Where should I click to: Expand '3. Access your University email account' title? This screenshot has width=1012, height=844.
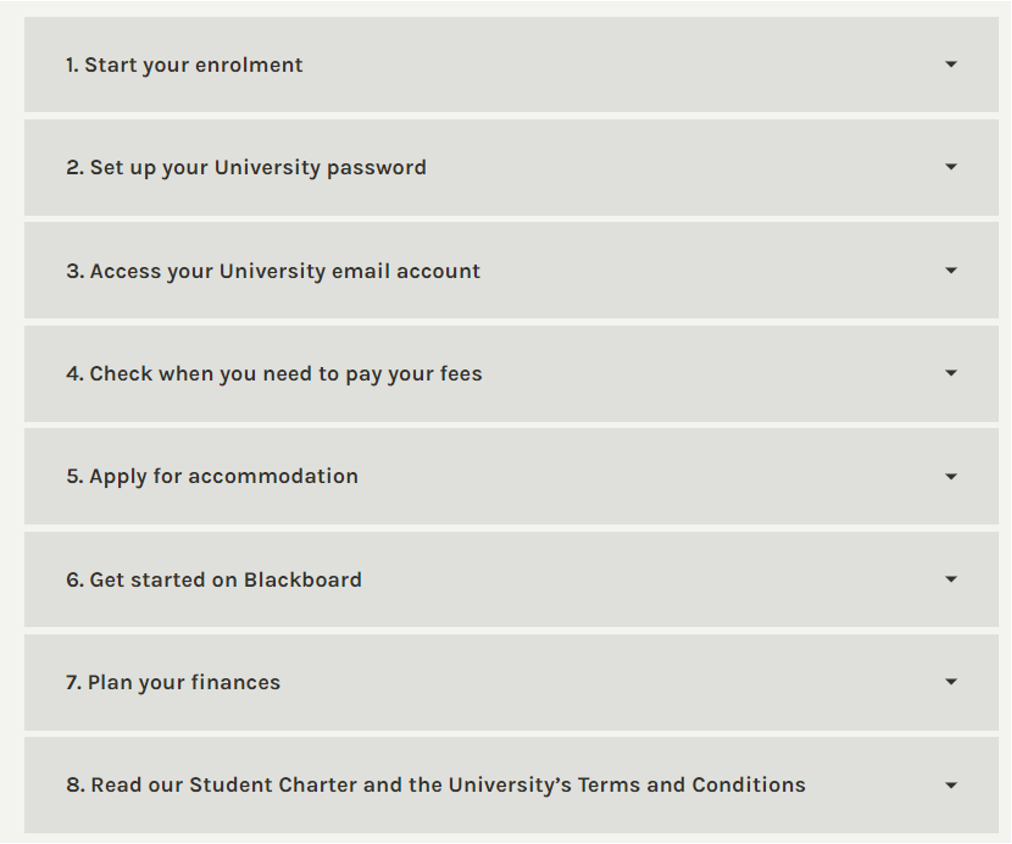click(273, 271)
